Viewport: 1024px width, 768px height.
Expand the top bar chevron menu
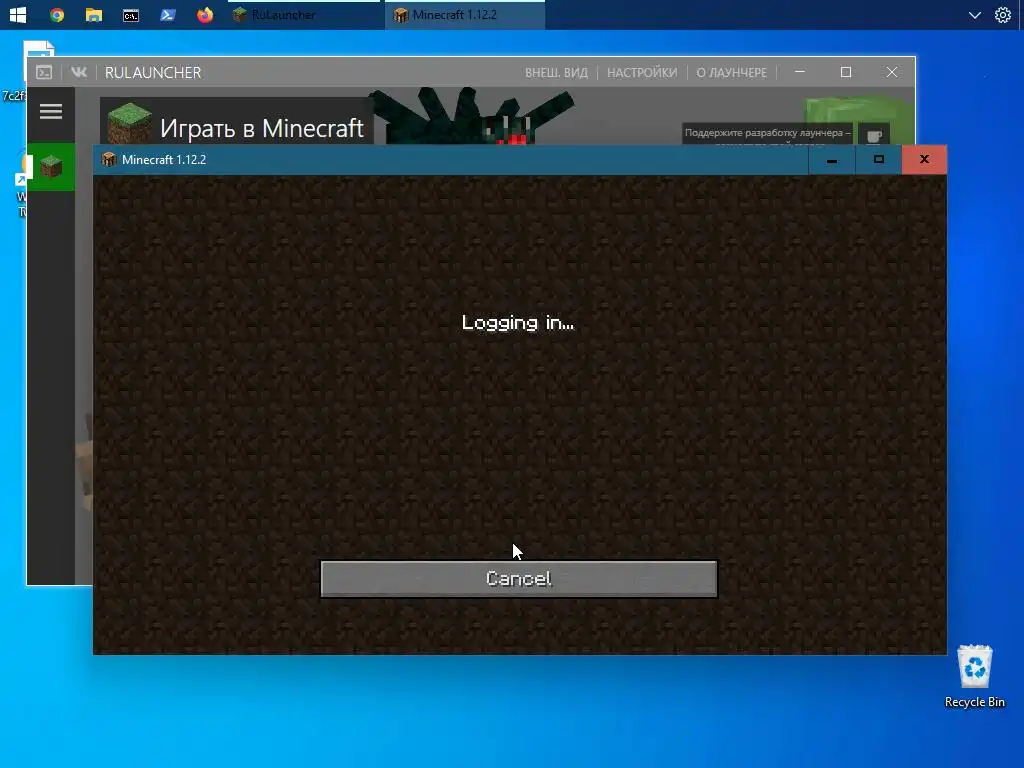(974, 14)
